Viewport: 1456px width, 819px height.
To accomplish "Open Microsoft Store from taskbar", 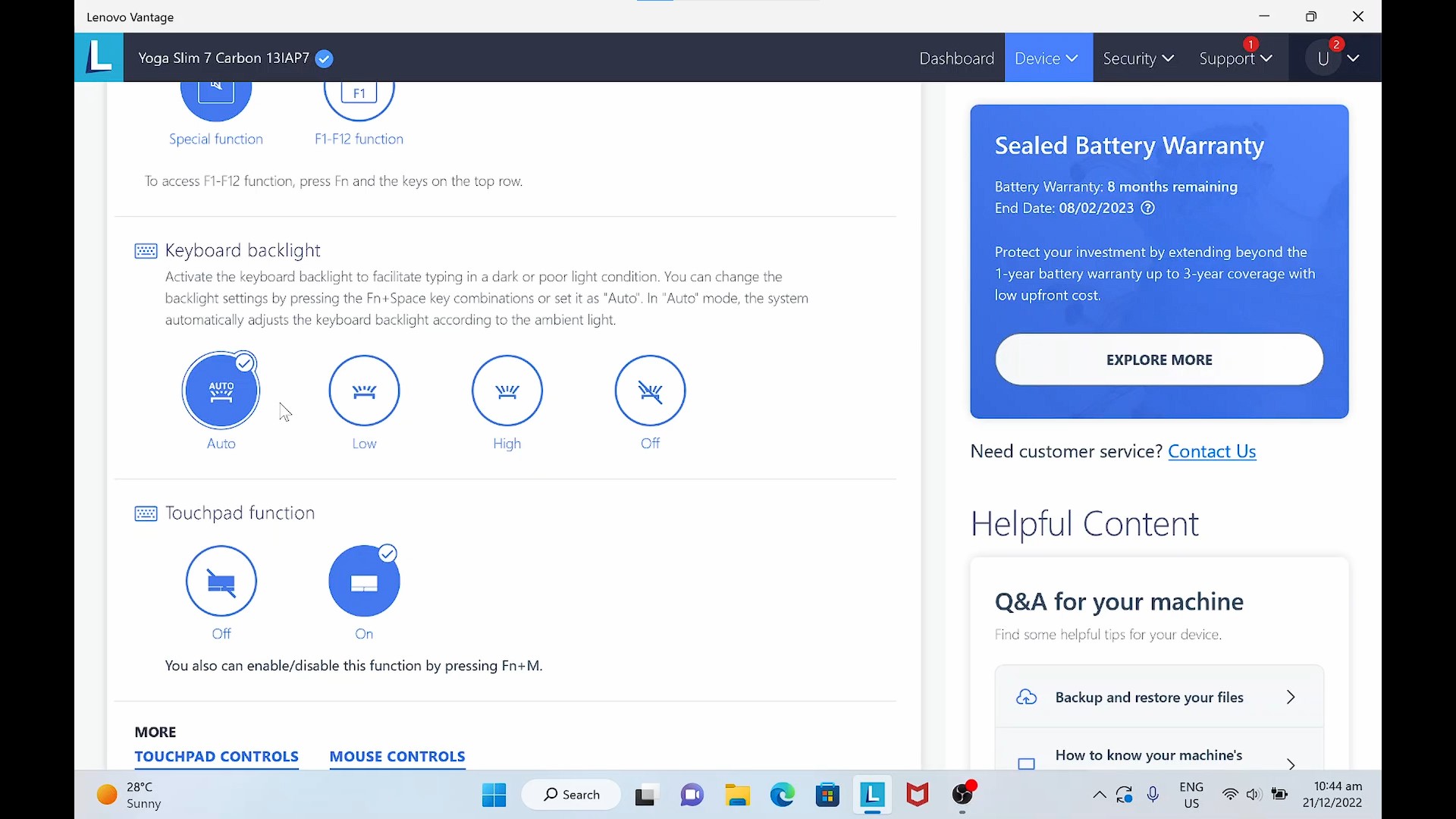I will point(827,795).
